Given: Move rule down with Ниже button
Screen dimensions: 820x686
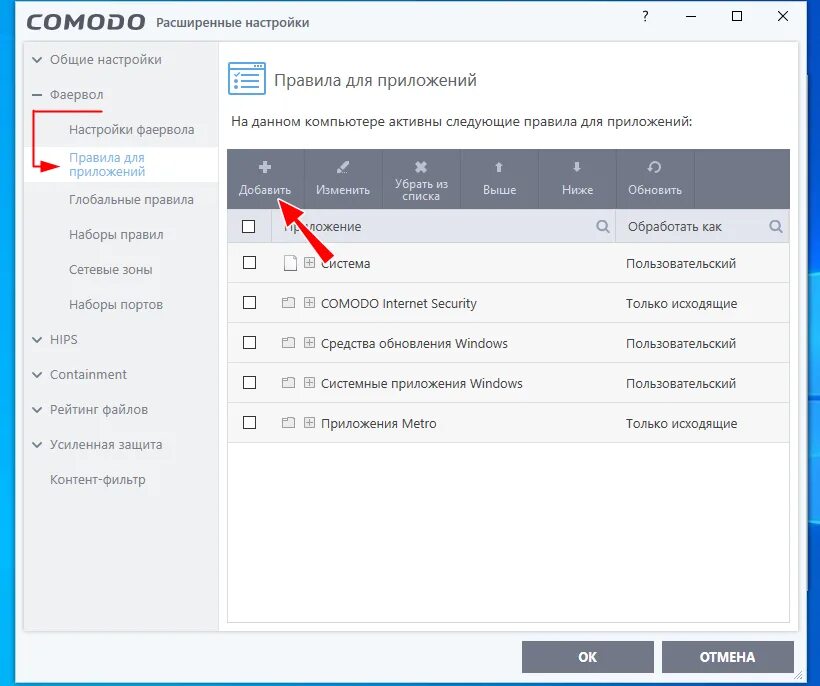Looking at the screenshot, I should pyautogui.click(x=577, y=179).
